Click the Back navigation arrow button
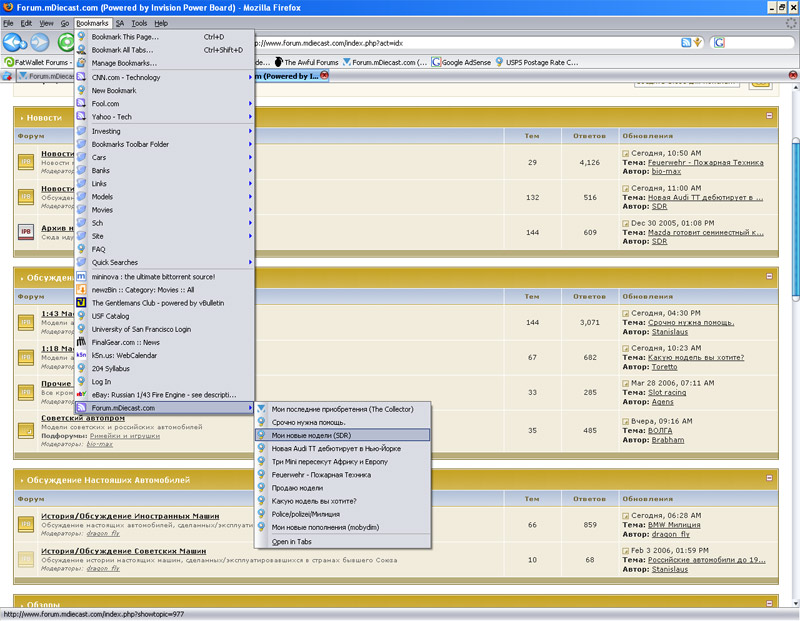Viewport: 800px width, 621px height. 14,42
